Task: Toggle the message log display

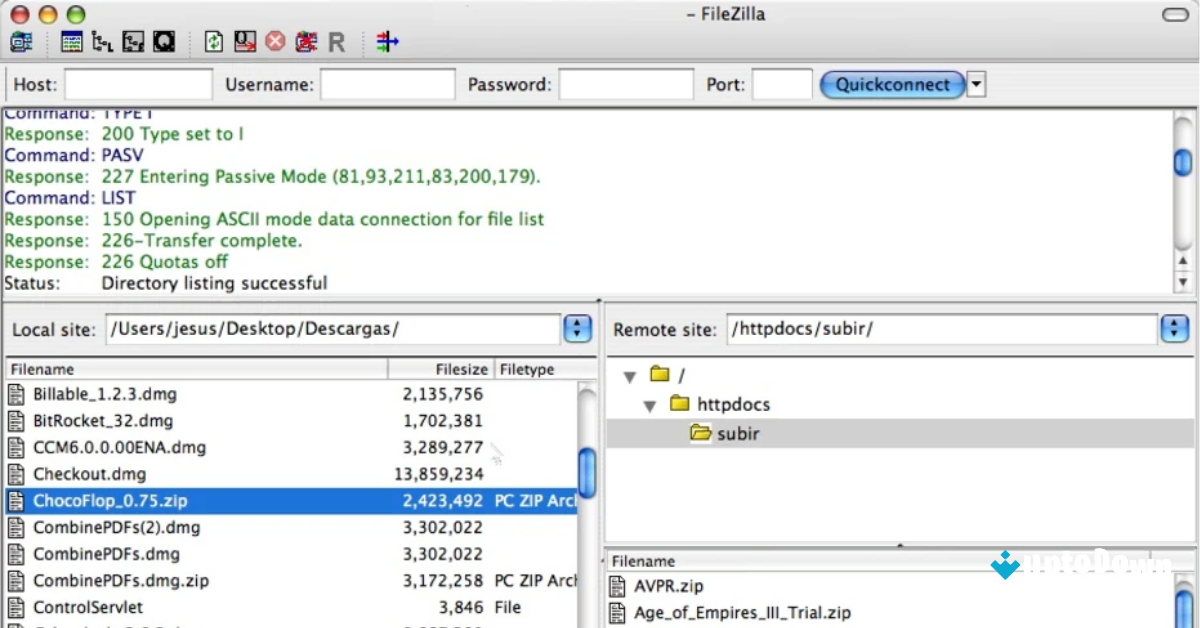Action: click(72, 42)
